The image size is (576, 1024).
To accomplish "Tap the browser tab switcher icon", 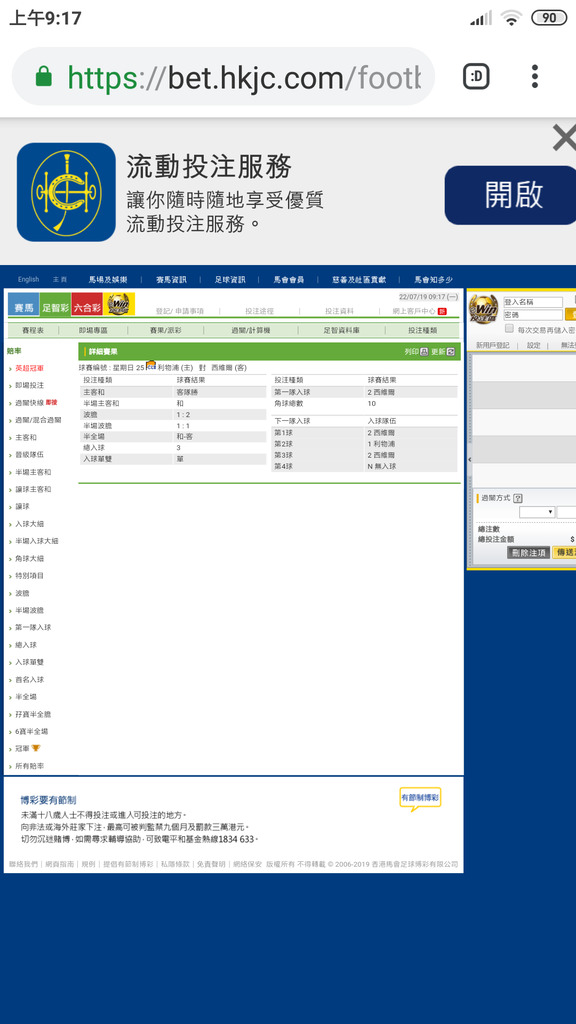I will click(476, 77).
